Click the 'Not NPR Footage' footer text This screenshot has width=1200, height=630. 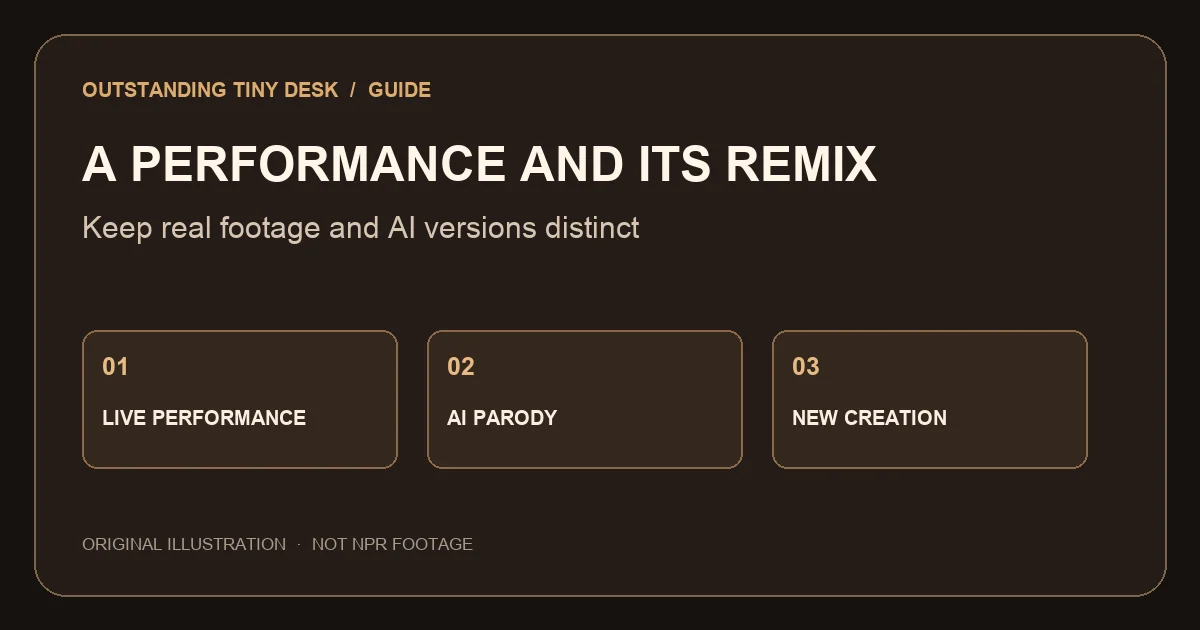coord(392,544)
